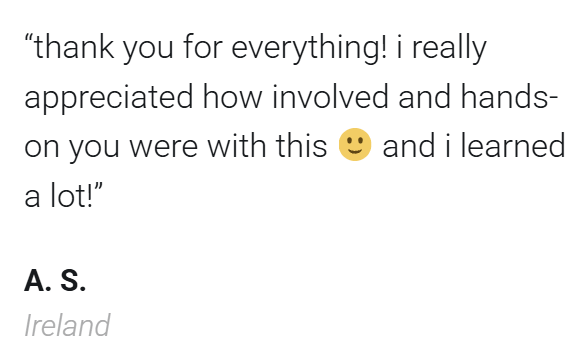This screenshot has width=588, height=364.
Task: Click the word "thank" at the quote start
Action: [x=74, y=47]
